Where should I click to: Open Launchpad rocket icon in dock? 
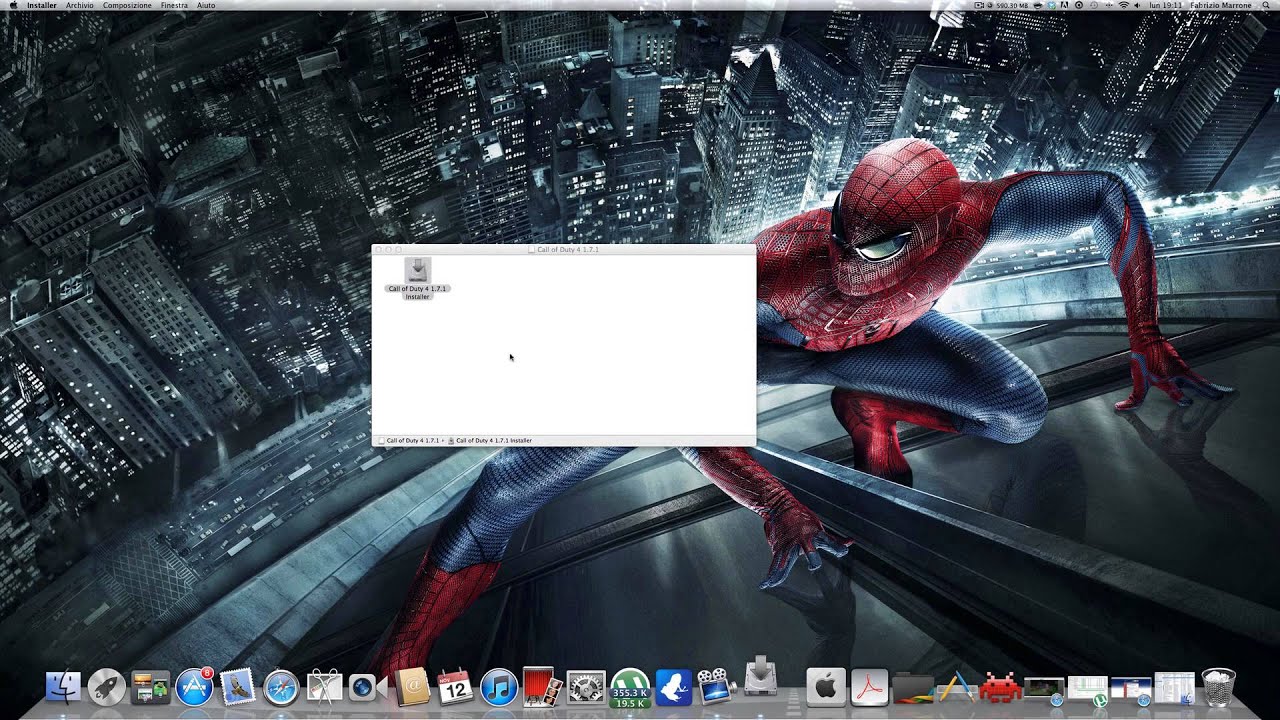tap(107, 687)
